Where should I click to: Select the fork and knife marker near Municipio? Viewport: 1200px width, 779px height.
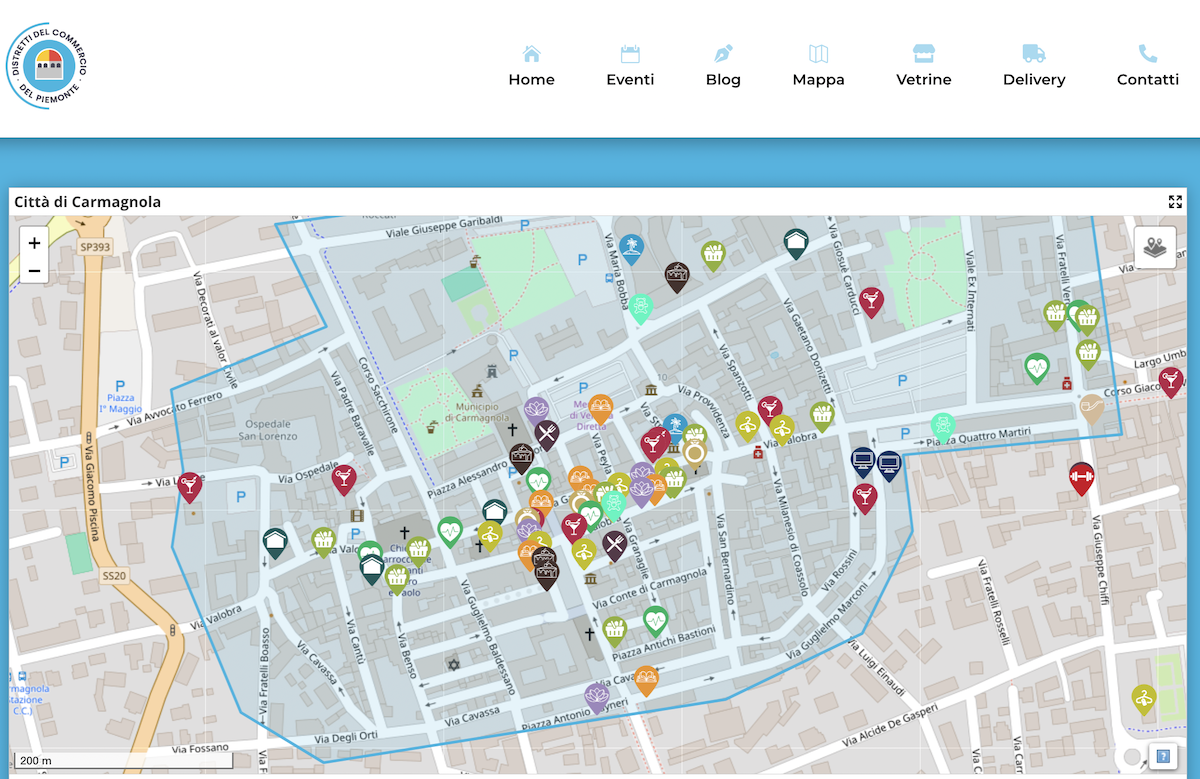546,434
